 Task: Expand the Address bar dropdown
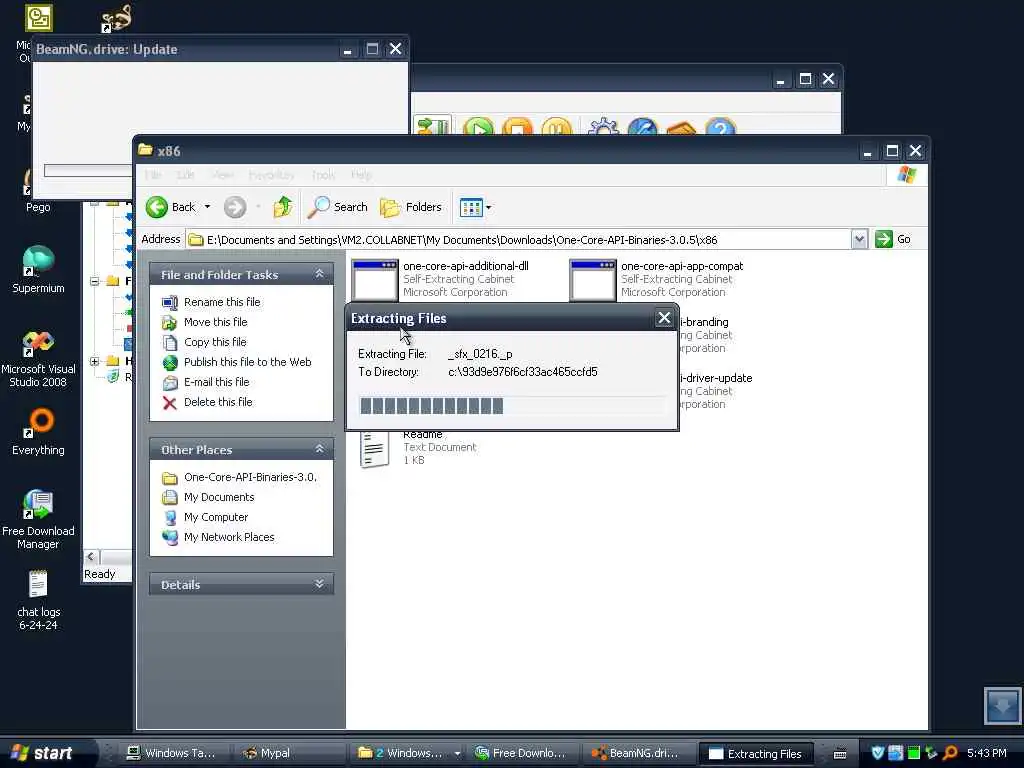pos(859,240)
